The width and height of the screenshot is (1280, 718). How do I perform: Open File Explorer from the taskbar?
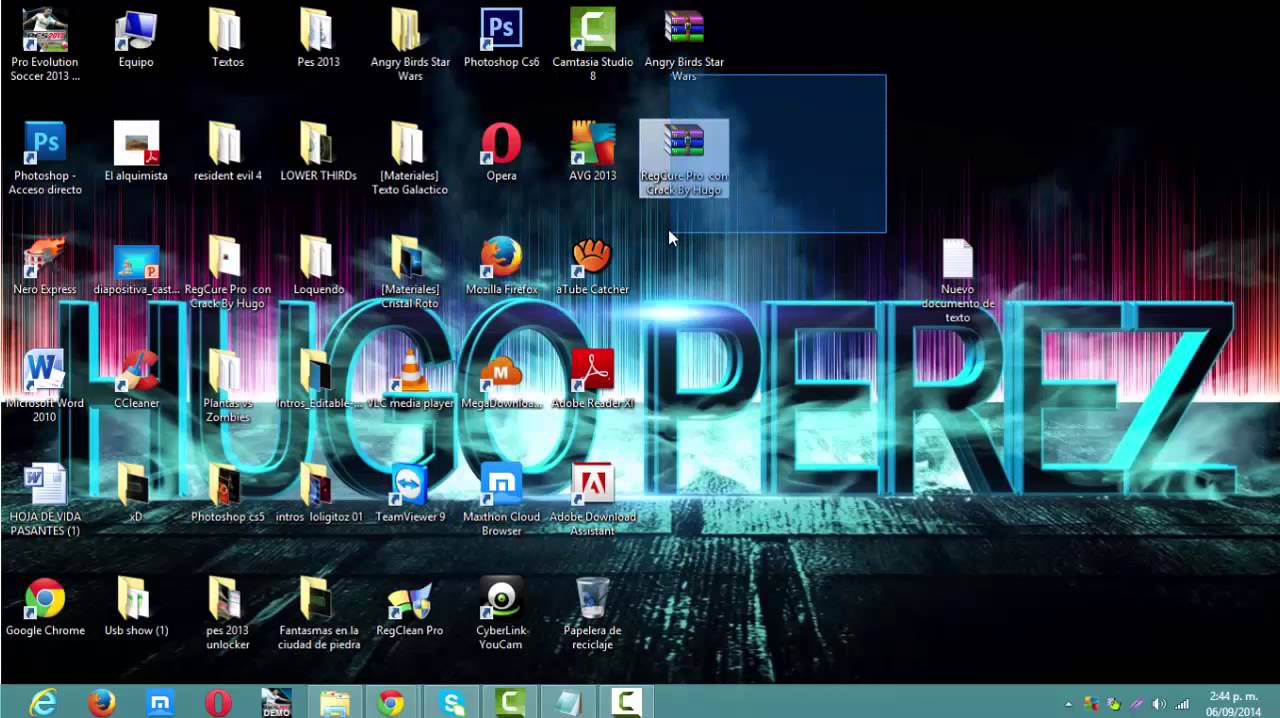[x=334, y=702]
